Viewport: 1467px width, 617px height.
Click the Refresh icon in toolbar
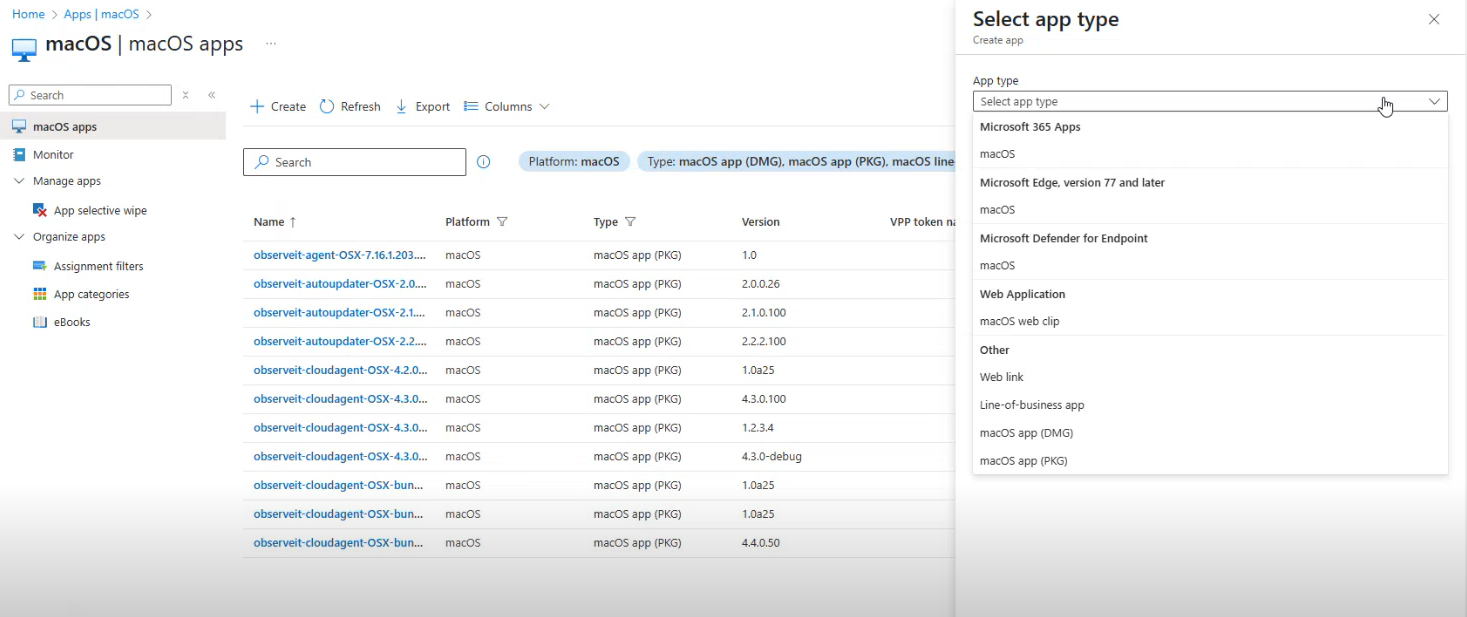pos(327,107)
